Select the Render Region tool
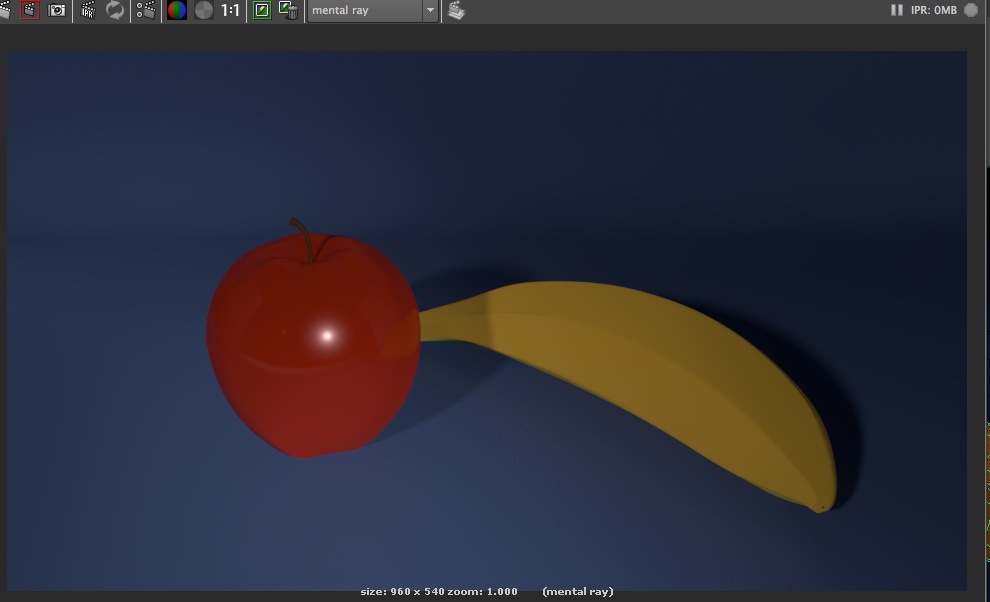This screenshot has width=990, height=602. point(29,10)
